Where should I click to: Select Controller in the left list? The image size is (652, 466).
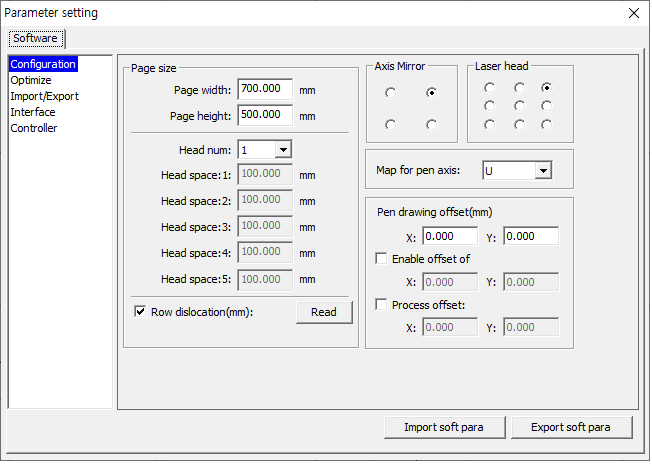[x=33, y=128]
